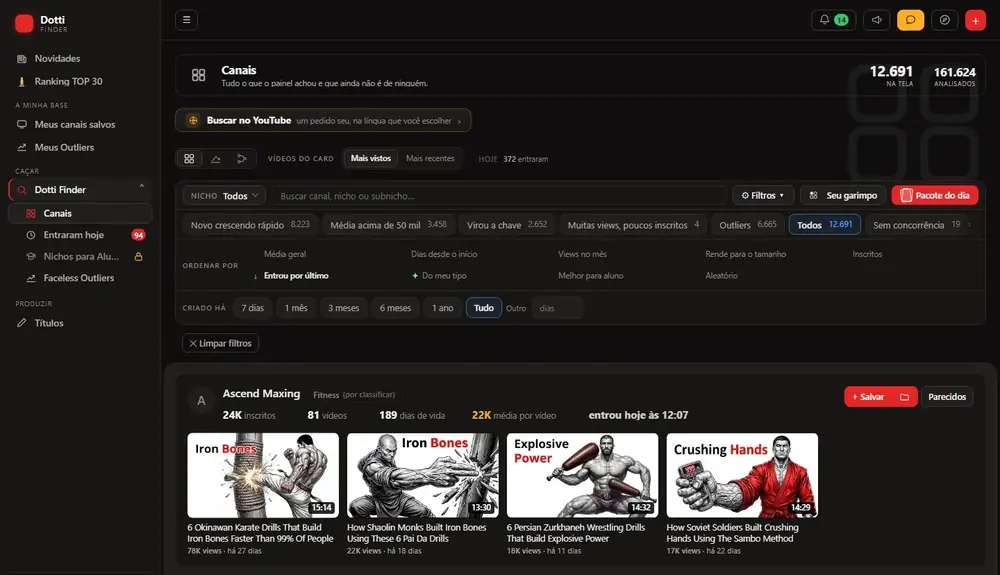Sort by Dias desde o início
This screenshot has height=575, width=1000.
(444, 254)
